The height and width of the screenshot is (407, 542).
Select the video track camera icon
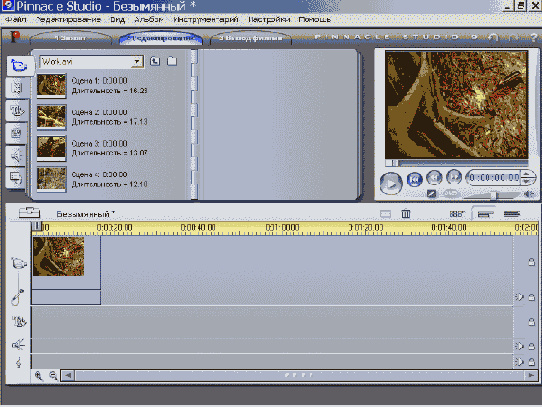tap(19, 263)
